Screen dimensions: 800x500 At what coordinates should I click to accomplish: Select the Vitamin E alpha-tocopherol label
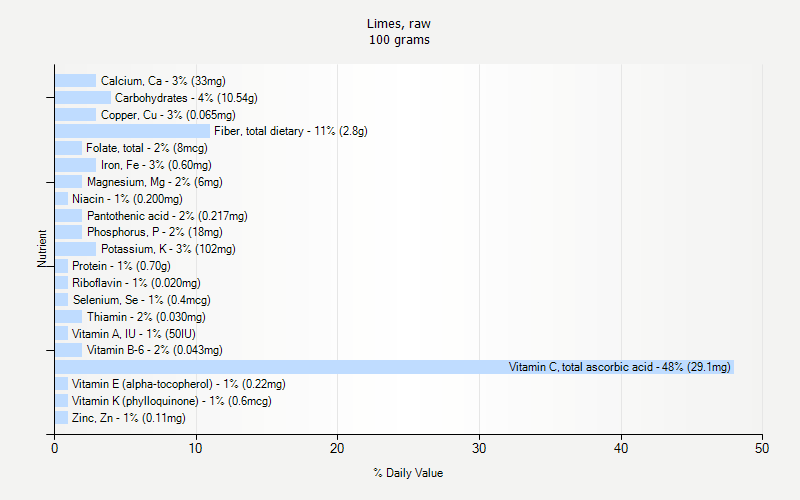coord(178,384)
